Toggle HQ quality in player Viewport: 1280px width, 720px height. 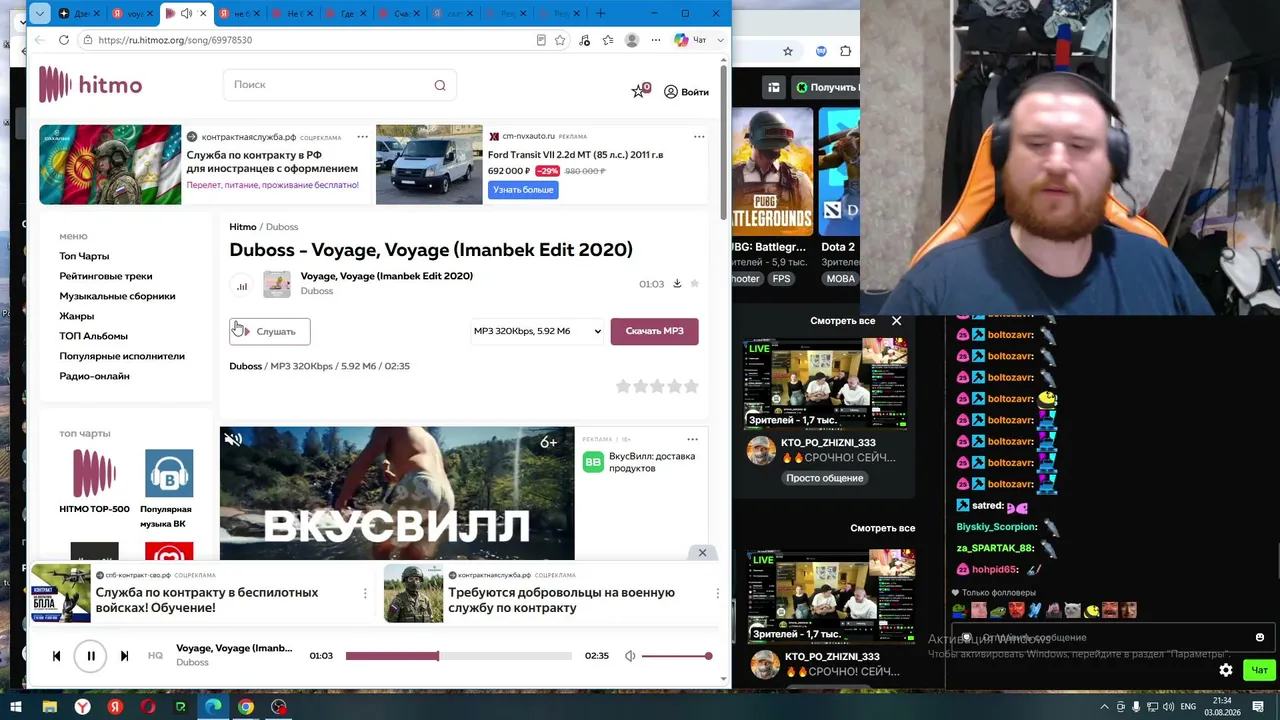[x=155, y=656]
